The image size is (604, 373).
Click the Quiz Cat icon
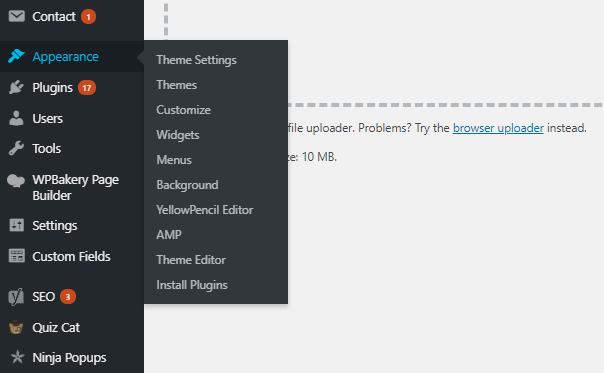16,327
